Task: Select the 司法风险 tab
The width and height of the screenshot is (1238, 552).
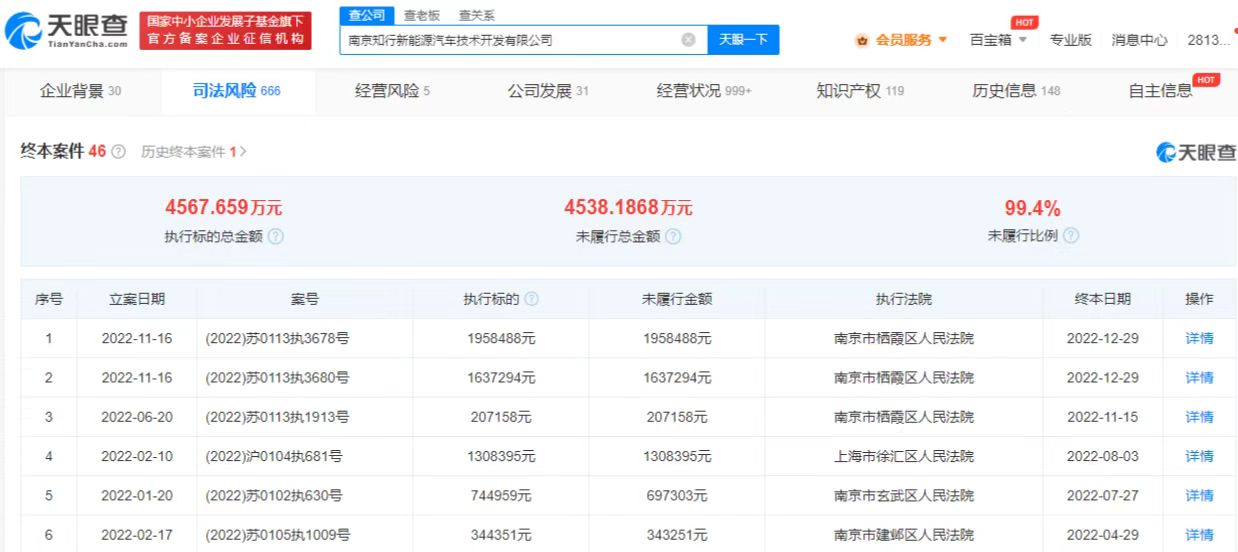Action: click(236, 91)
